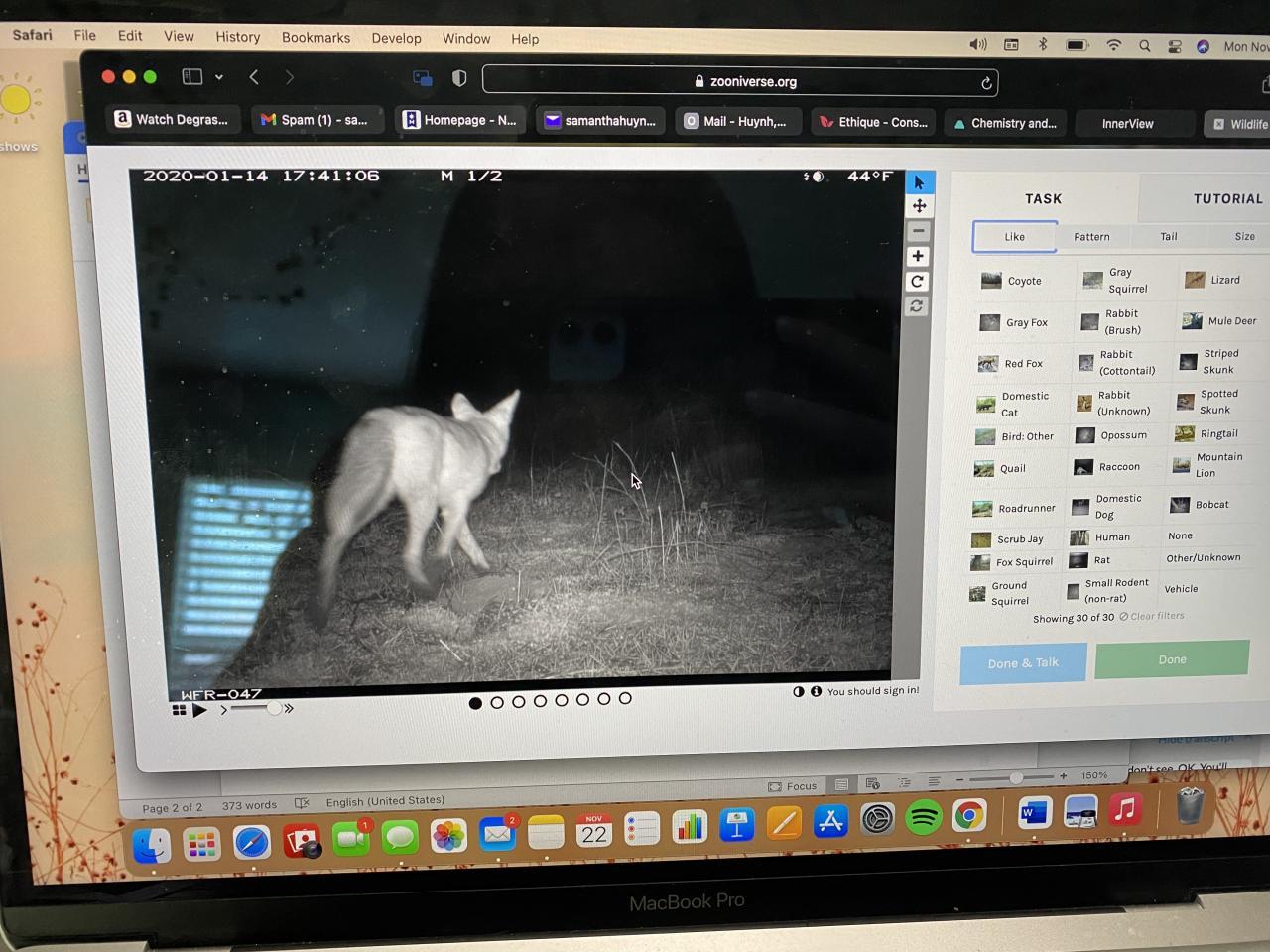The image size is (1270, 952).
Task: Show the sixth frame dot
Action: click(x=582, y=699)
